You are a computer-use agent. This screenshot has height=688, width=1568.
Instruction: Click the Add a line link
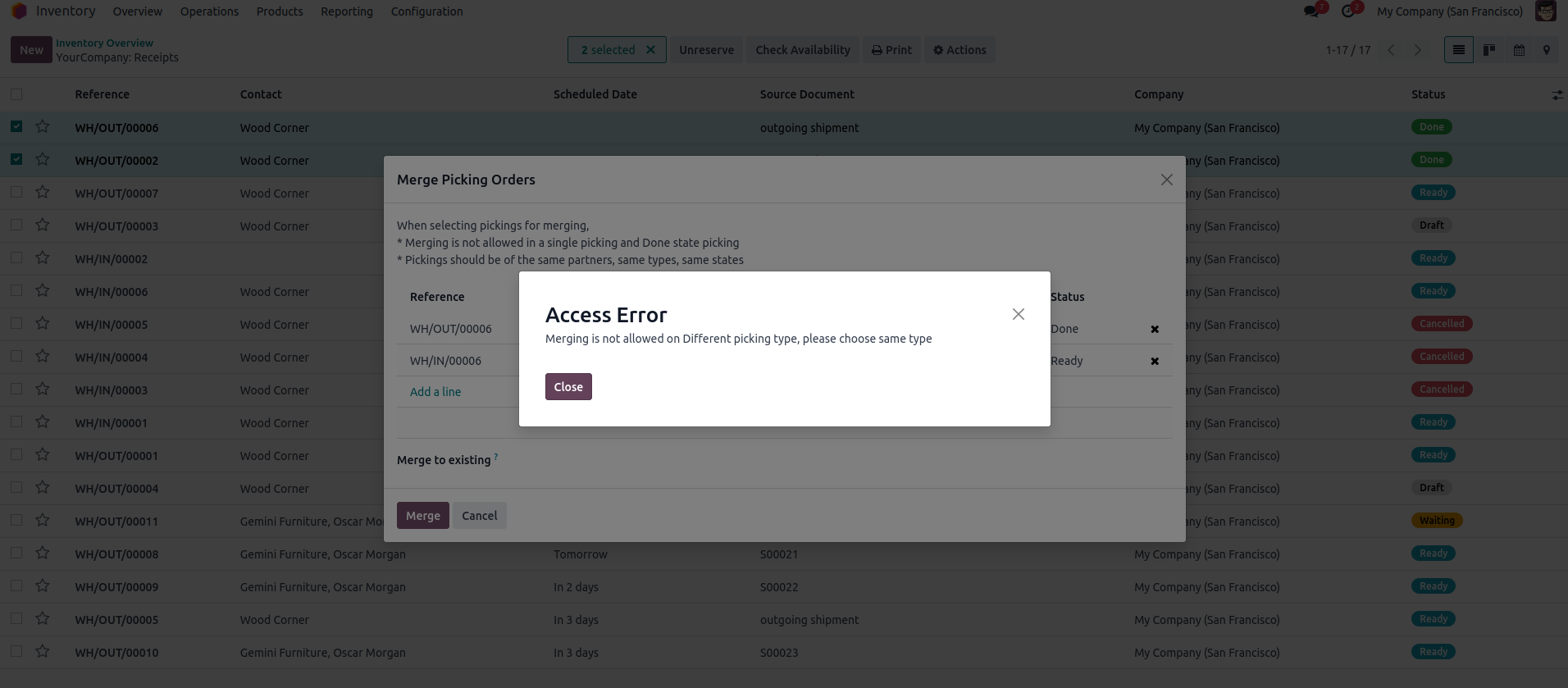coord(435,392)
